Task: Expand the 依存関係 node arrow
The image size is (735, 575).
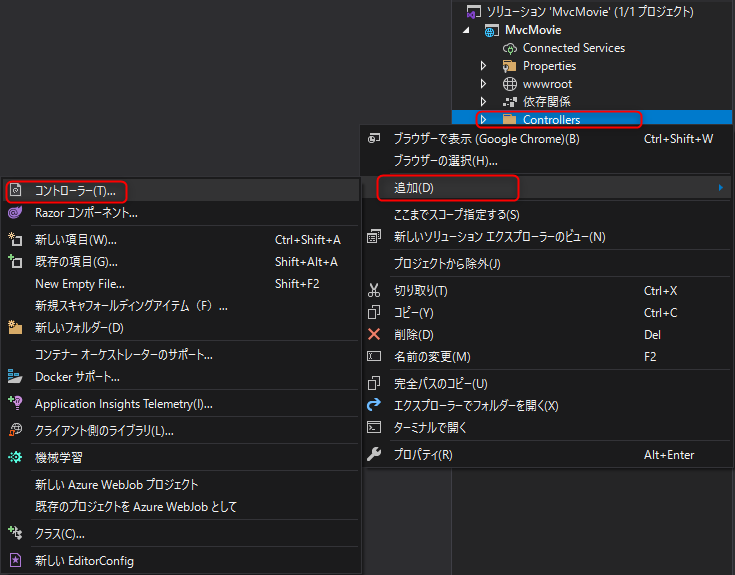Action: [x=483, y=102]
